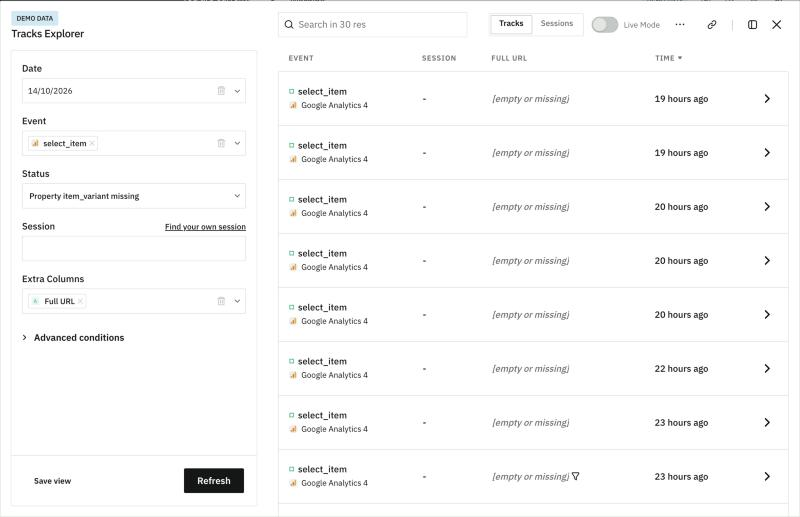The width and height of the screenshot is (800, 517).
Task: Click the SESSION column header
Action: 439,58
